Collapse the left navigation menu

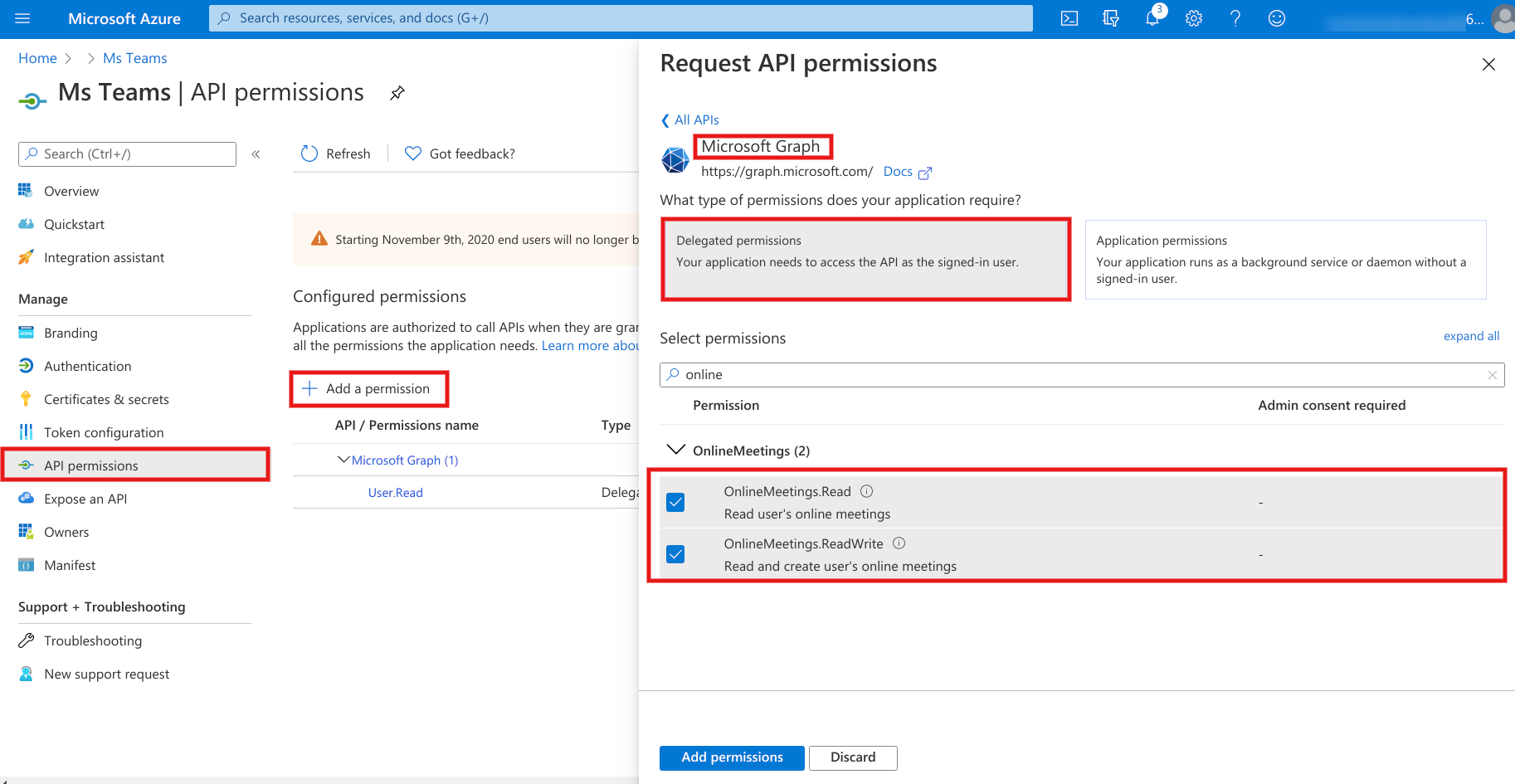[256, 154]
